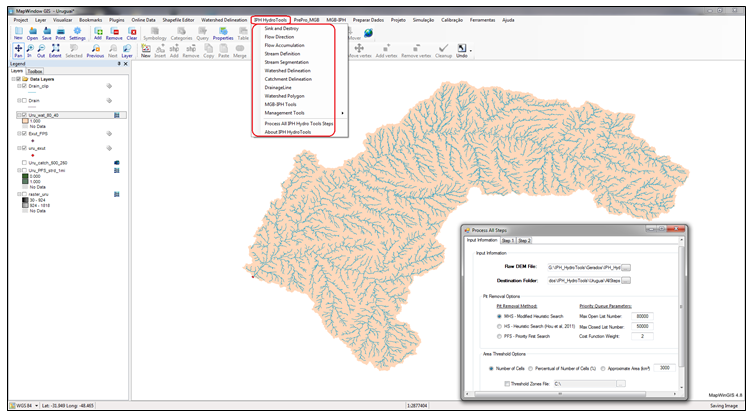The image size is (756, 418).
Task: Click the Move vertex tool
Action: pos(359,50)
